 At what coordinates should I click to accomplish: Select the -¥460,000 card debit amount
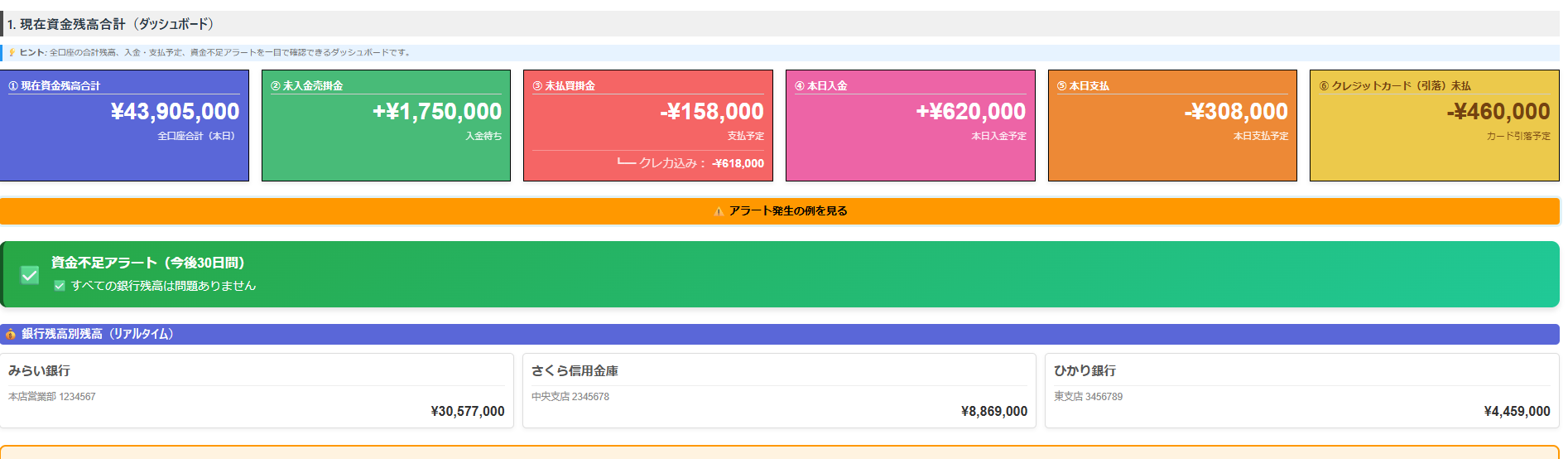[1498, 111]
